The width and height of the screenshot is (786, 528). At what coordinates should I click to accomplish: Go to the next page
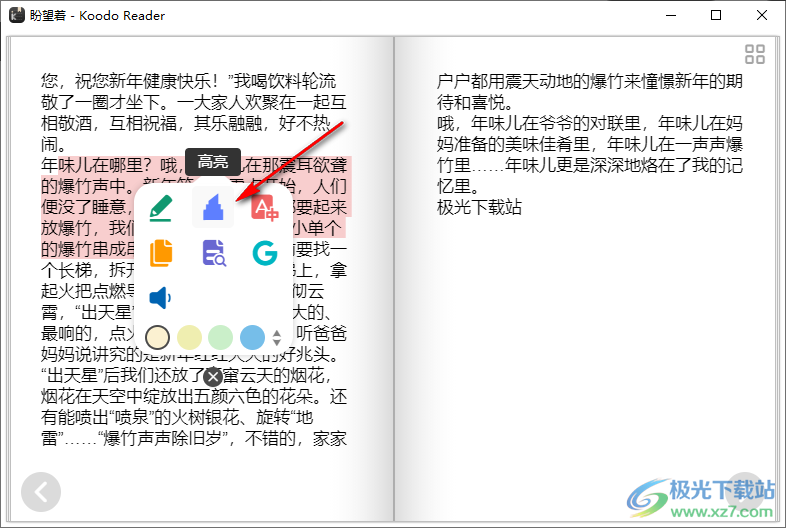coord(745,492)
